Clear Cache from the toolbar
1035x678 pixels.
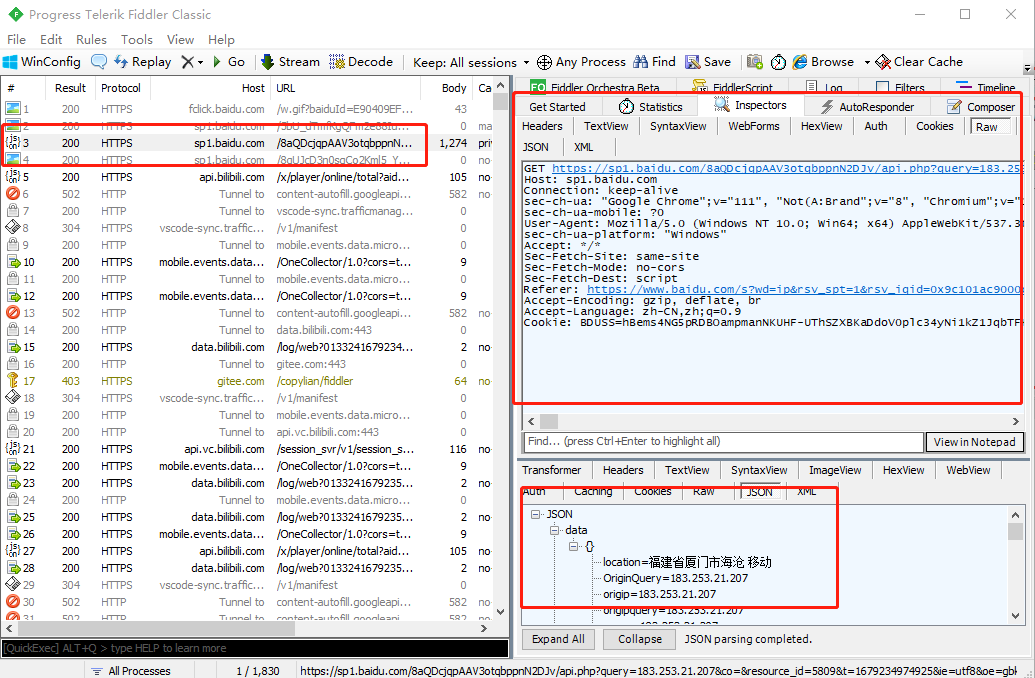919,62
